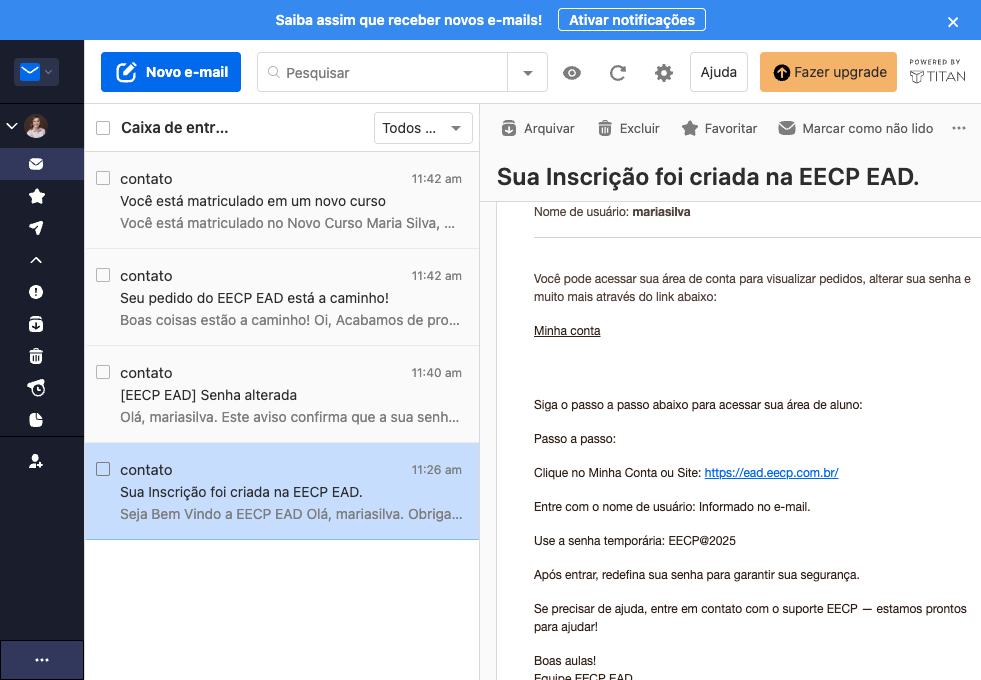Image resolution: width=981 pixels, height=680 pixels.
Task: Delete the open email with Excluir
Action: pyautogui.click(x=629, y=128)
